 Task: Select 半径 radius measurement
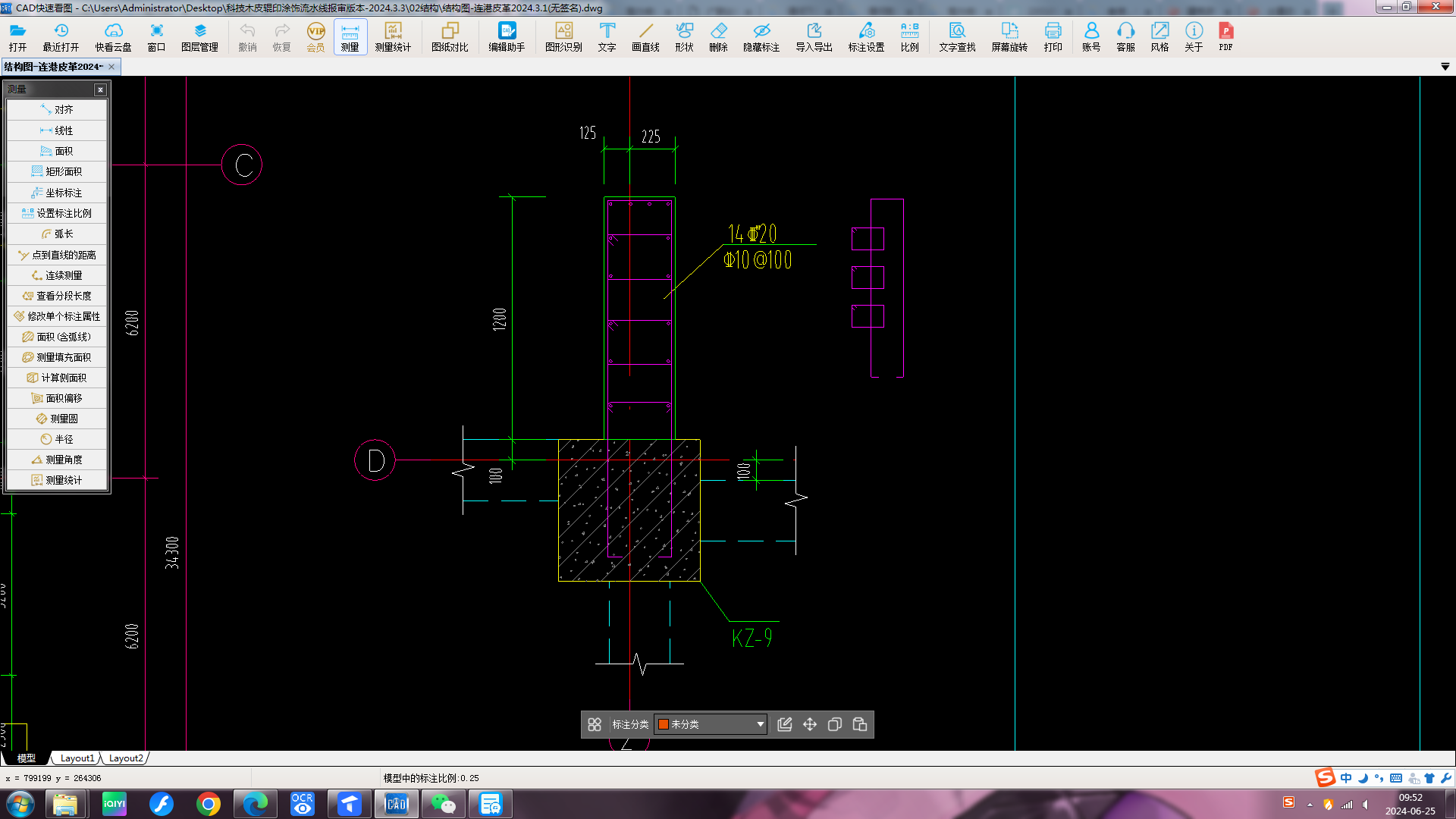pyautogui.click(x=57, y=439)
